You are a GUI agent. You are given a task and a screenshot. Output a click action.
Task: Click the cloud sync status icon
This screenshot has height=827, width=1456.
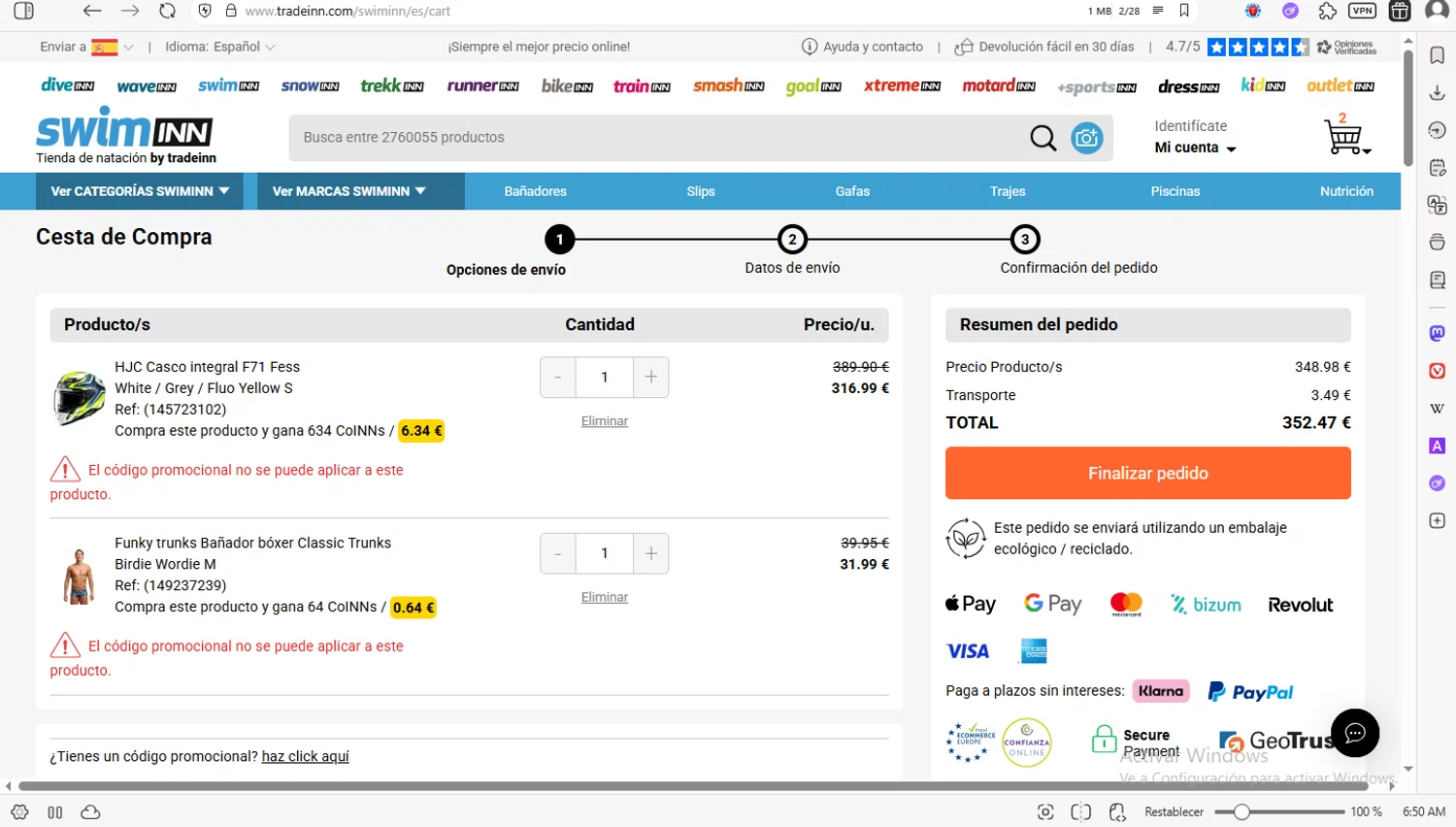pyautogui.click(x=90, y=812)
